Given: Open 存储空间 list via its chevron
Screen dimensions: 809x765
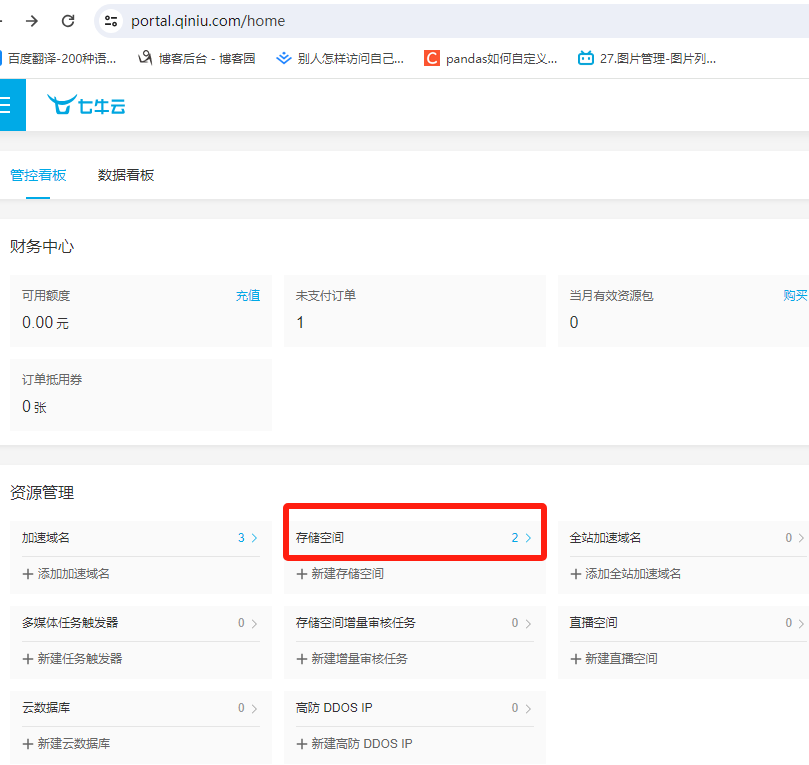Looking at the screenshot, I should tap(528, 538).
